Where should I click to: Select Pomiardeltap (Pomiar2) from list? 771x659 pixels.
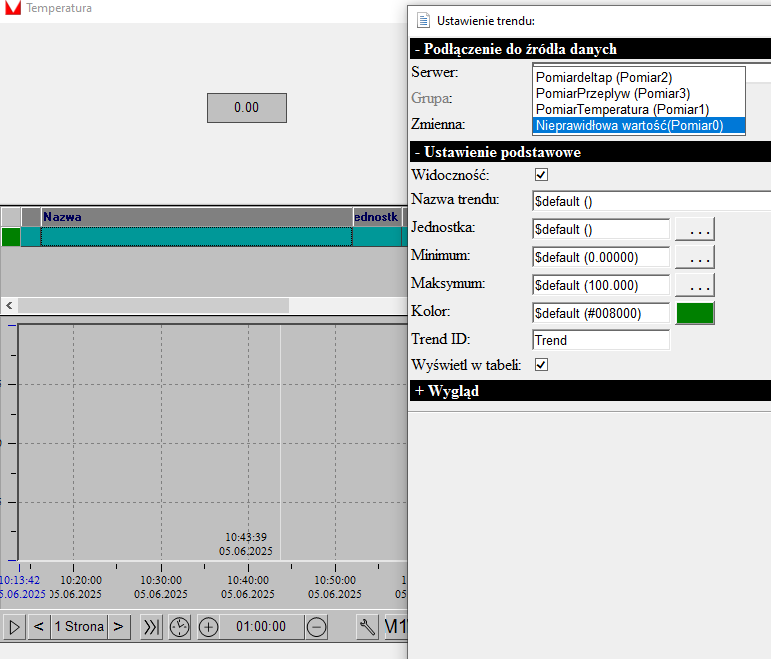pyautogui.click(x=639, y=77)
